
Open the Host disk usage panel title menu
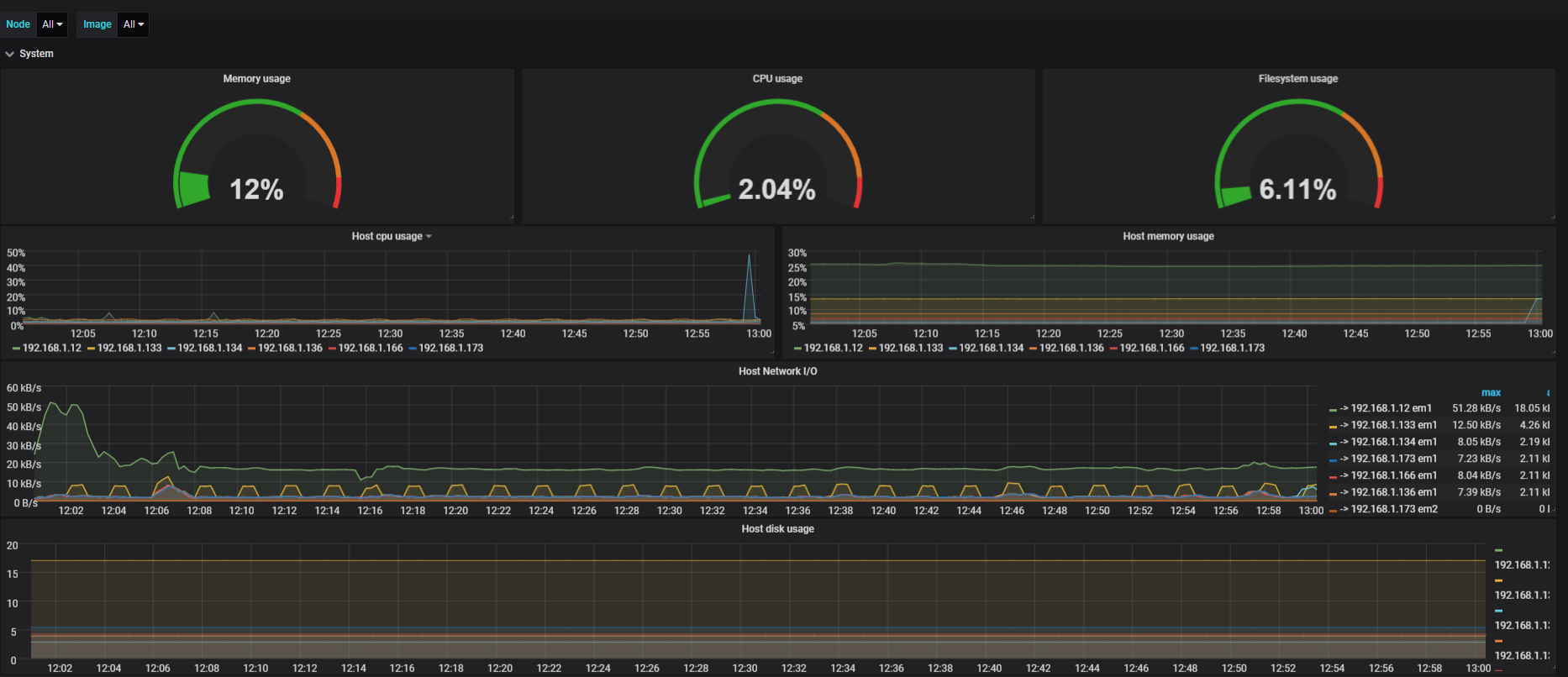(x=777, y=529)
